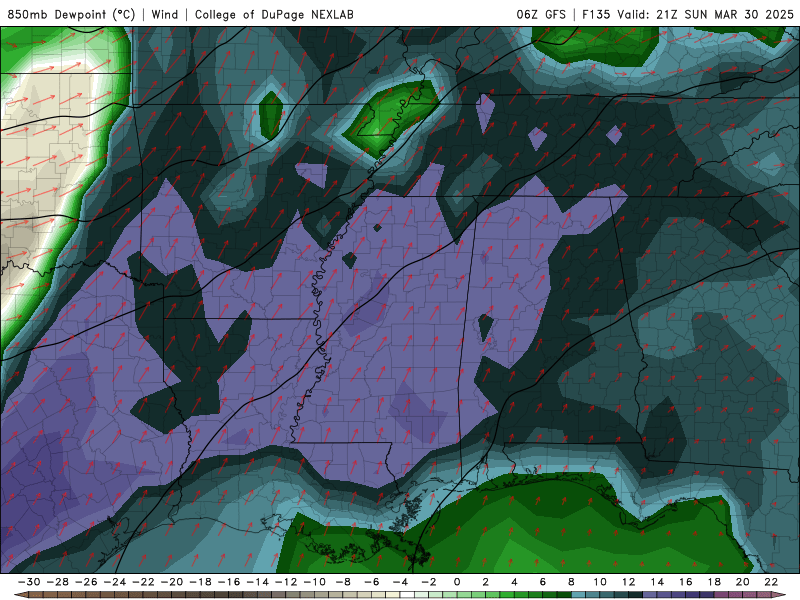Click the -4 value on legend scale
The height and width of the screenshot is (600, 800).
pyautogui.click(x=401, y=582)
